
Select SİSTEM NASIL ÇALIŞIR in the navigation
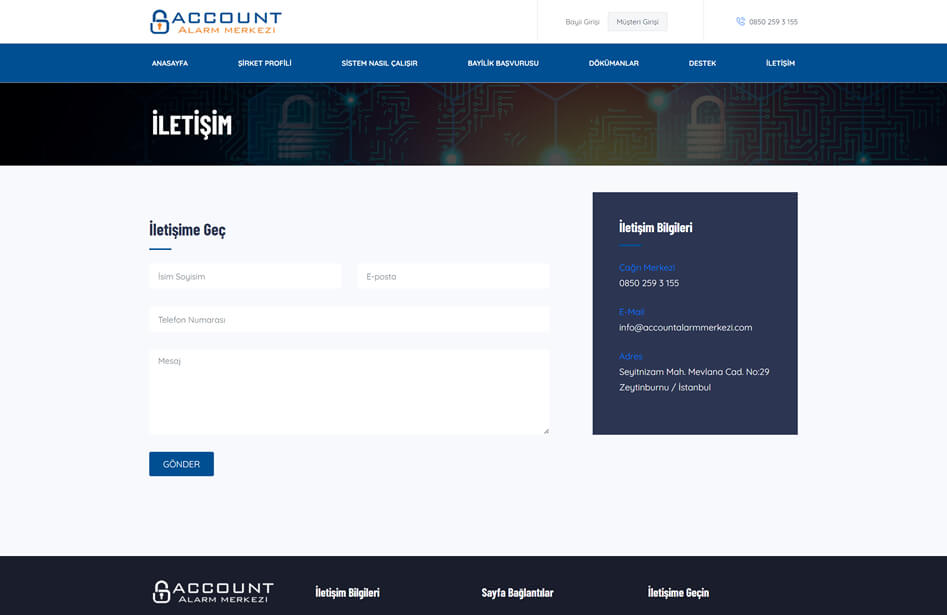click(379, 63)
